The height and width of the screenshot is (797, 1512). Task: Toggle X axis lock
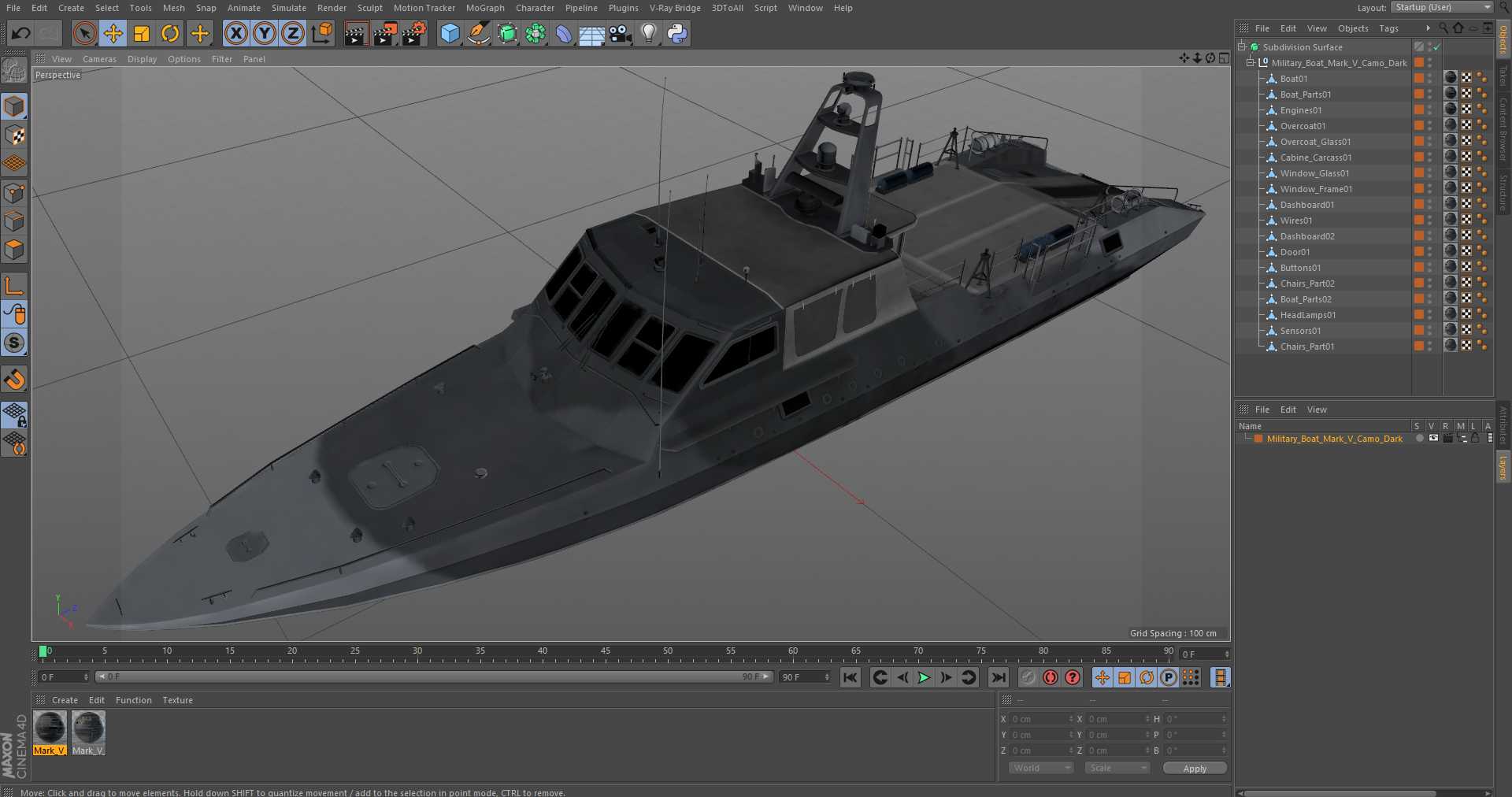pyautogui.click(x=235, y=33)
